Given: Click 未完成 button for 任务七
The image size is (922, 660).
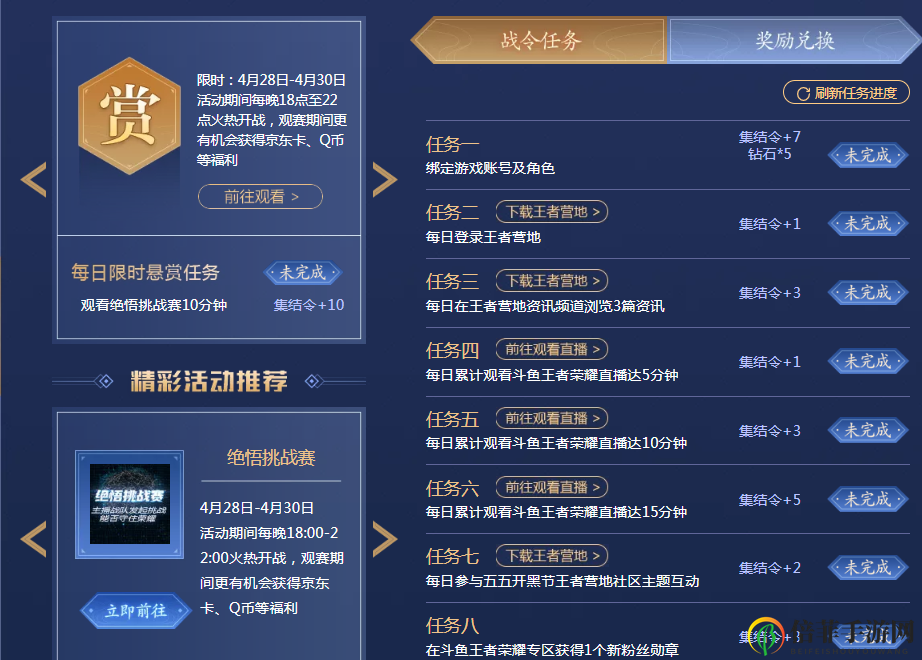Looking at the screenshot, I should tap(867, 568).
